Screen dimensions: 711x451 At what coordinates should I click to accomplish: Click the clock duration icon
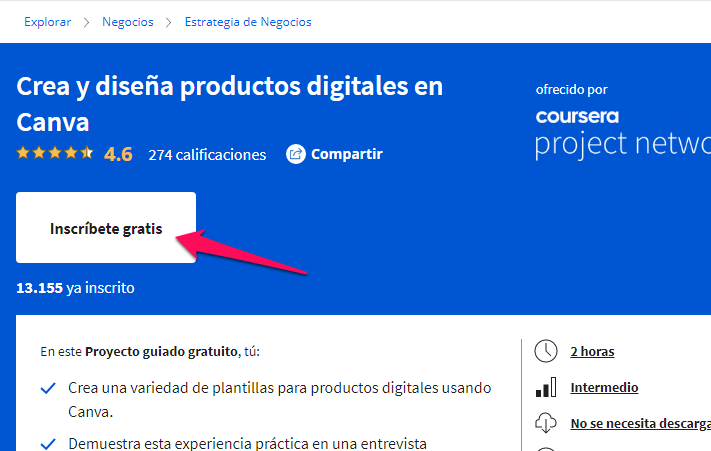tap(546, 351)
